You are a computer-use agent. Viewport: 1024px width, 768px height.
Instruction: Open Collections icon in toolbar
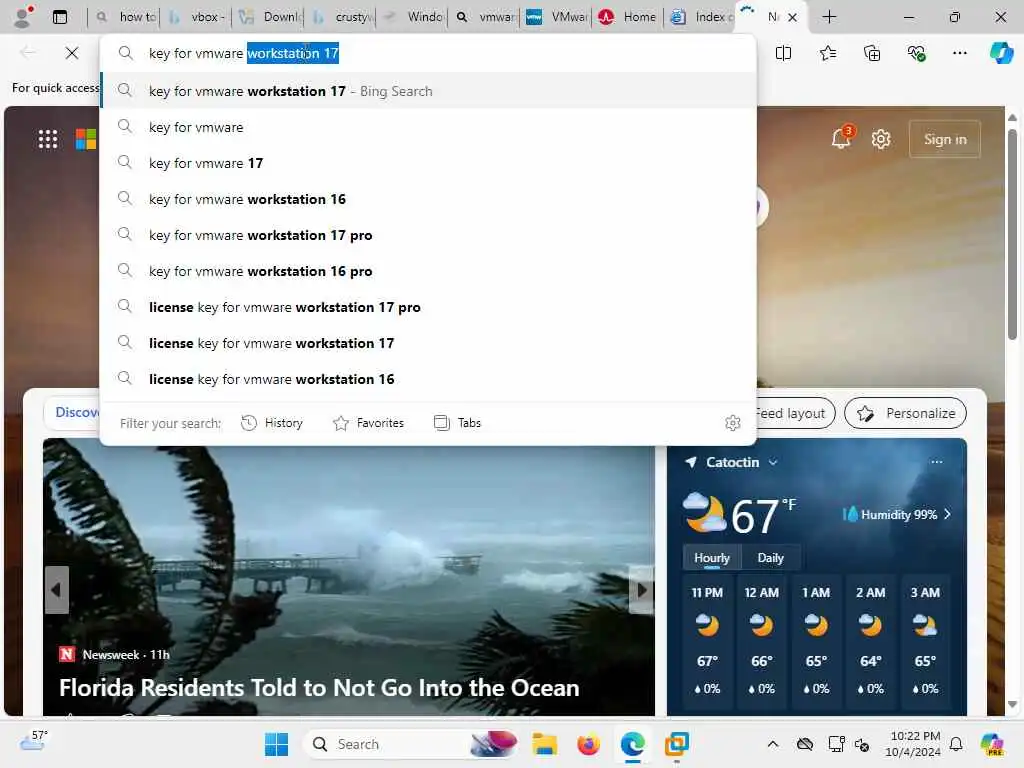click(x=872, y=53)
